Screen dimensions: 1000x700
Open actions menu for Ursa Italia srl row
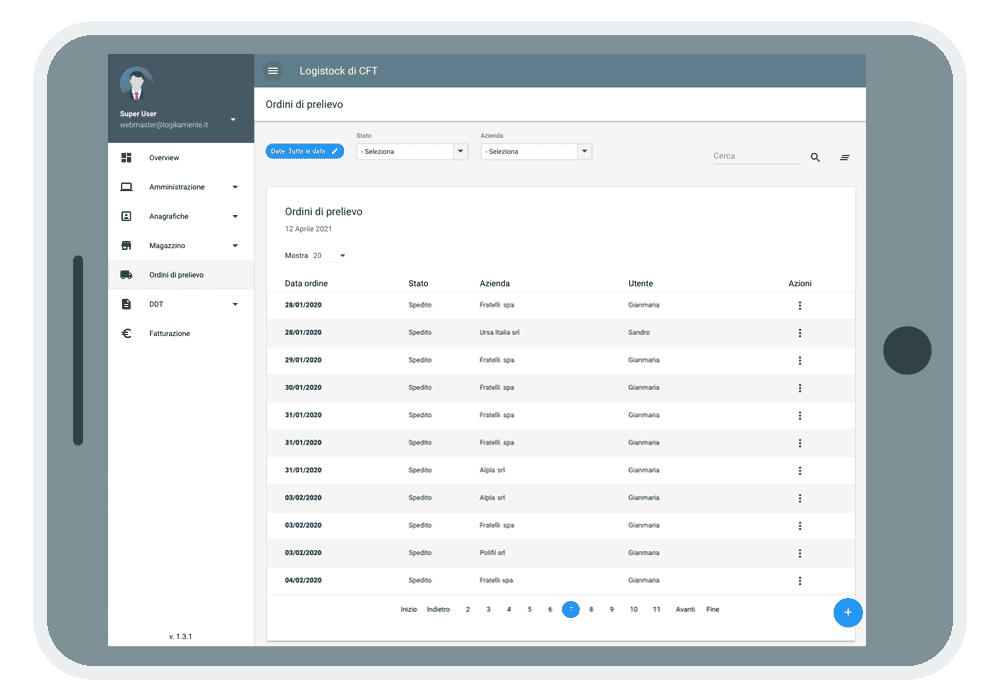[800, 333]
